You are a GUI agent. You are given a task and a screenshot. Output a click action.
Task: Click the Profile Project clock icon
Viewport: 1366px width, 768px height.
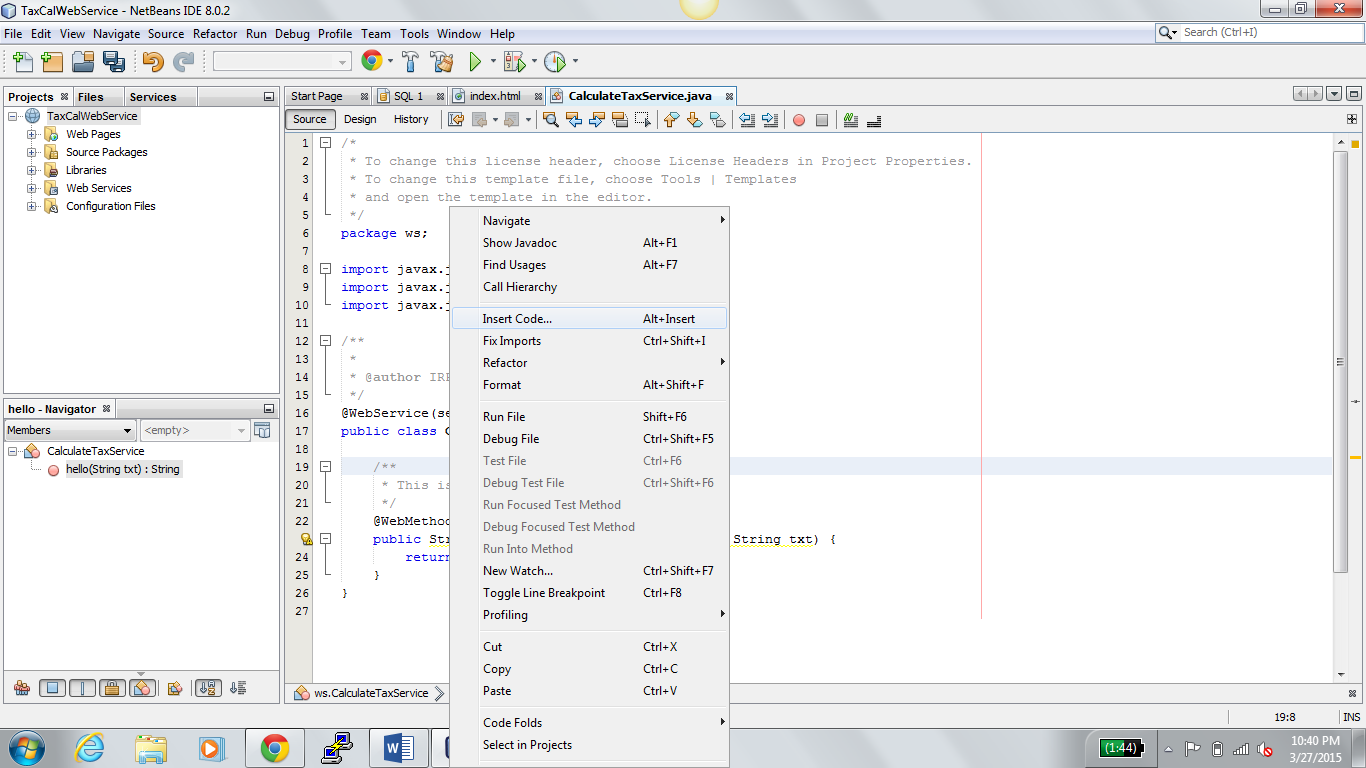pyautogui.click(x=555, y=62)
